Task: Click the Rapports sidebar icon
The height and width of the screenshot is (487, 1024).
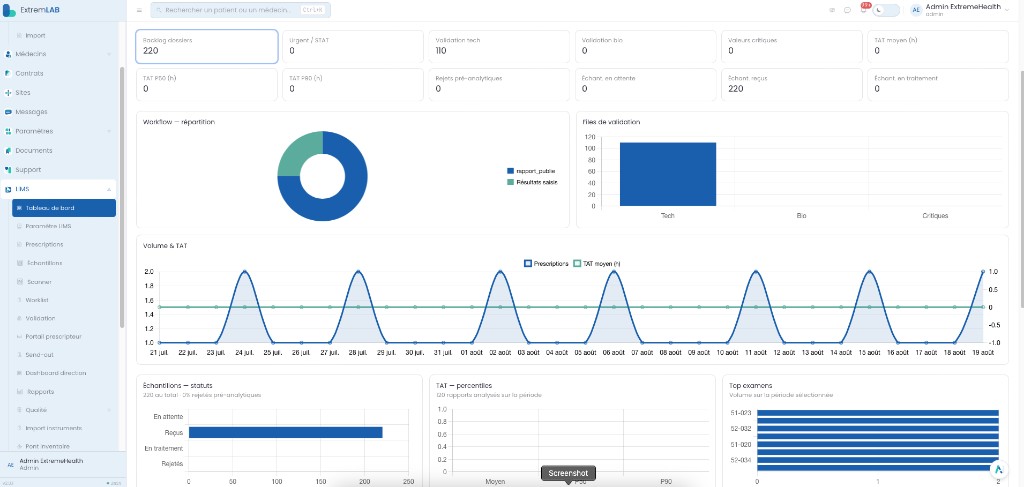Action: click(19, 392)
